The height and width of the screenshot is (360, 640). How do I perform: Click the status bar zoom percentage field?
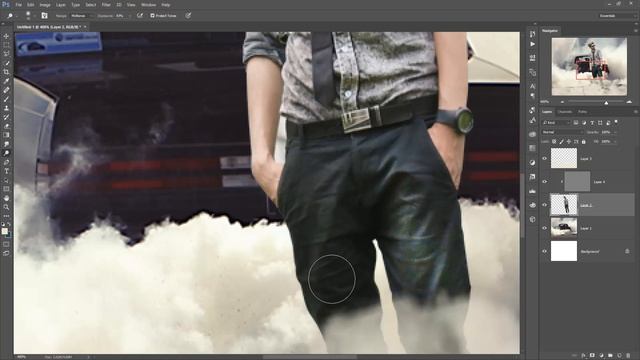22,357
